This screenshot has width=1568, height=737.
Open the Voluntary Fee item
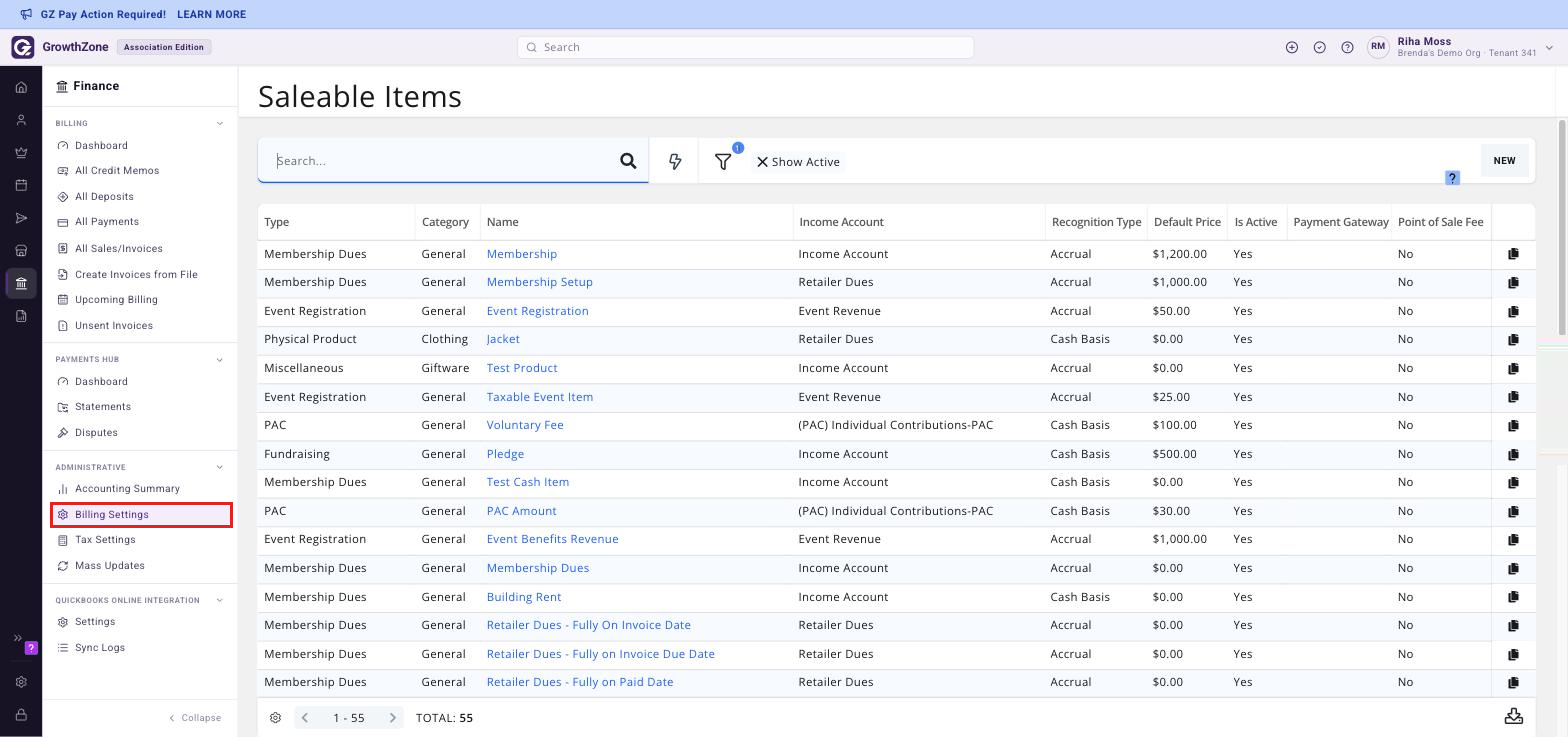(525, 425)
